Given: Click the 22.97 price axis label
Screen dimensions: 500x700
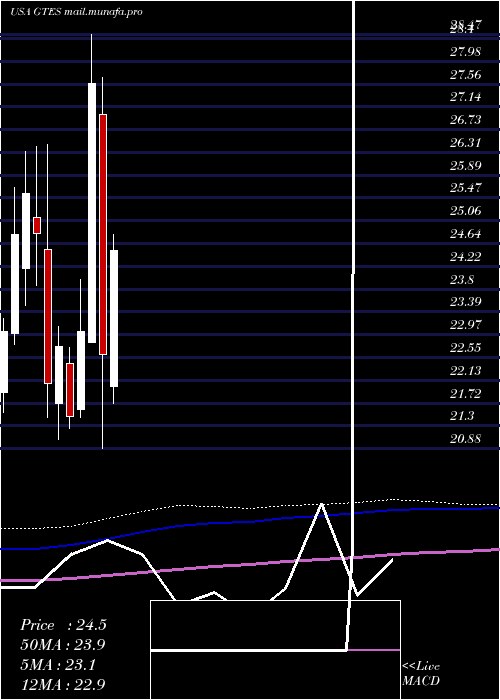Looking at the screenshot, I should [465, 324].
